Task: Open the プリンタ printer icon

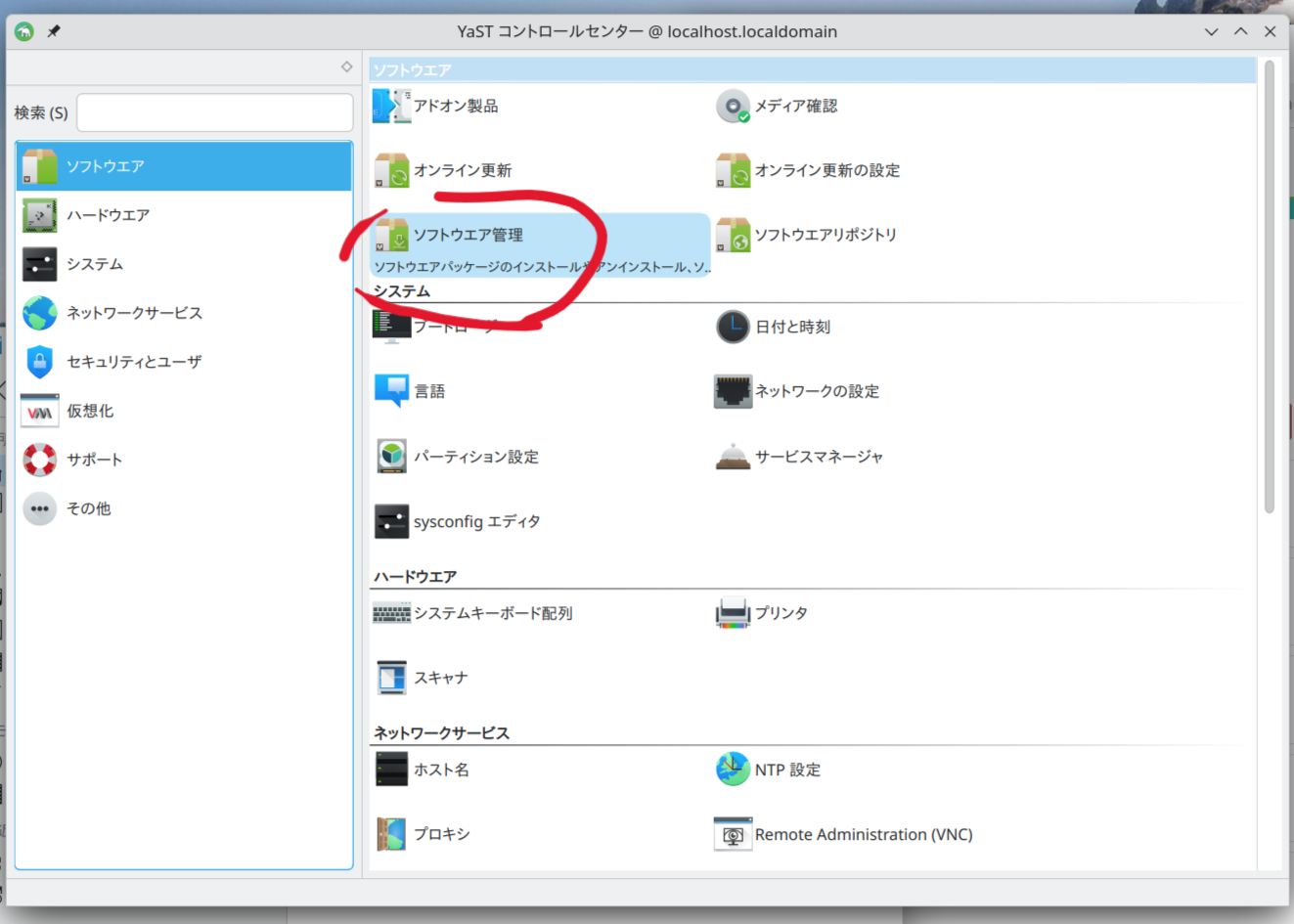Action: (733, 613)
